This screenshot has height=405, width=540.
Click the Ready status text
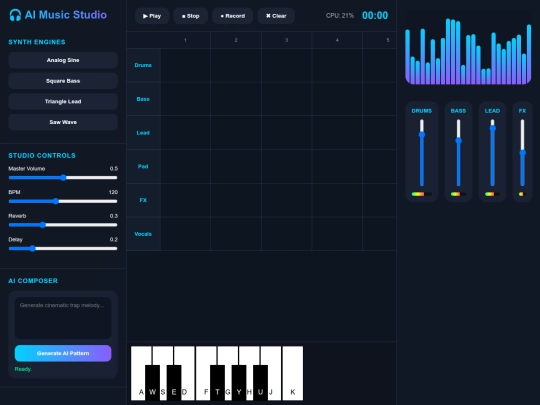(x=23, y=369)
